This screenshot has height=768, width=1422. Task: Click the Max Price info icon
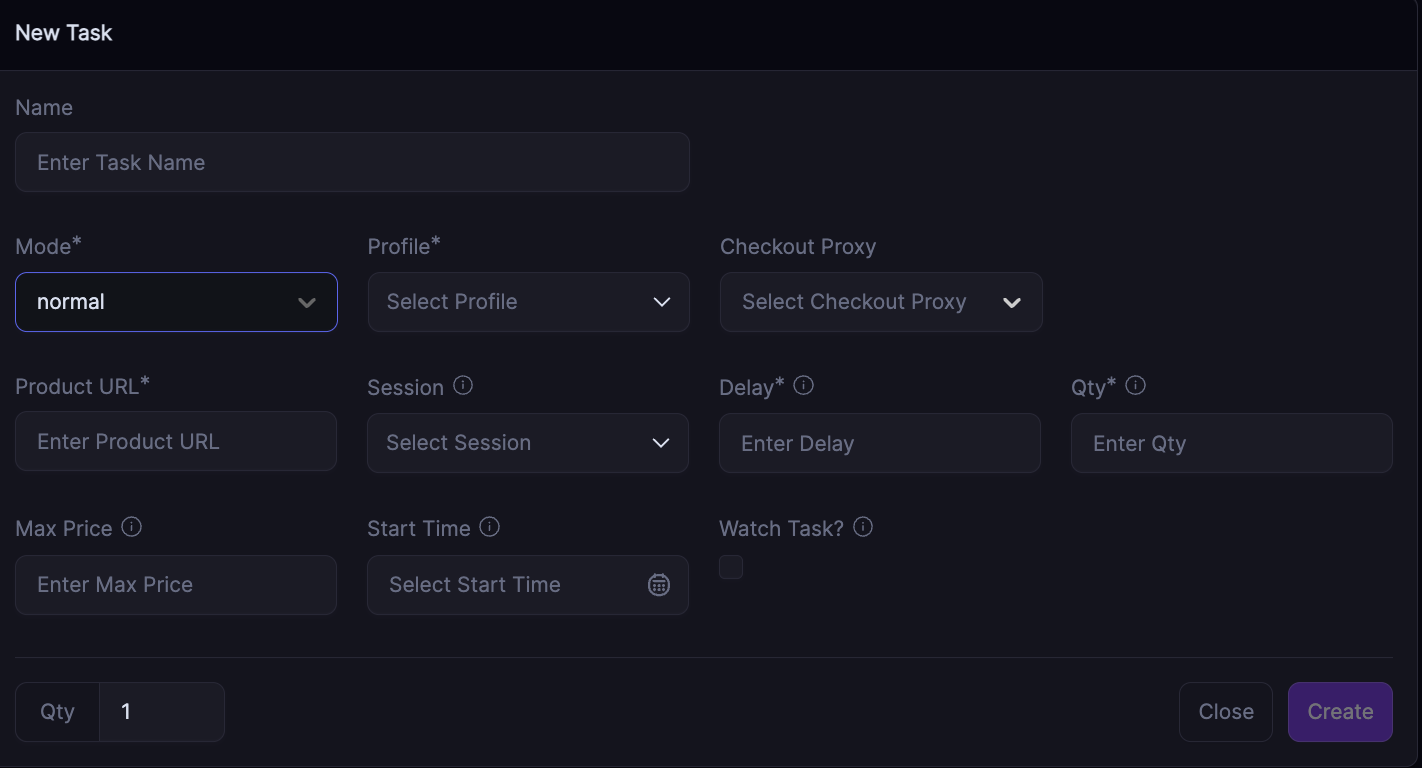click(x=131, y=527)
